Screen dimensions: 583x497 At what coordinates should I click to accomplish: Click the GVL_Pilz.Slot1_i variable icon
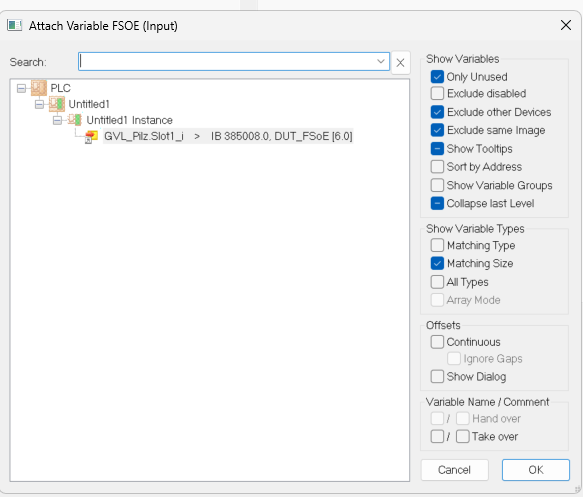(91, 136)
